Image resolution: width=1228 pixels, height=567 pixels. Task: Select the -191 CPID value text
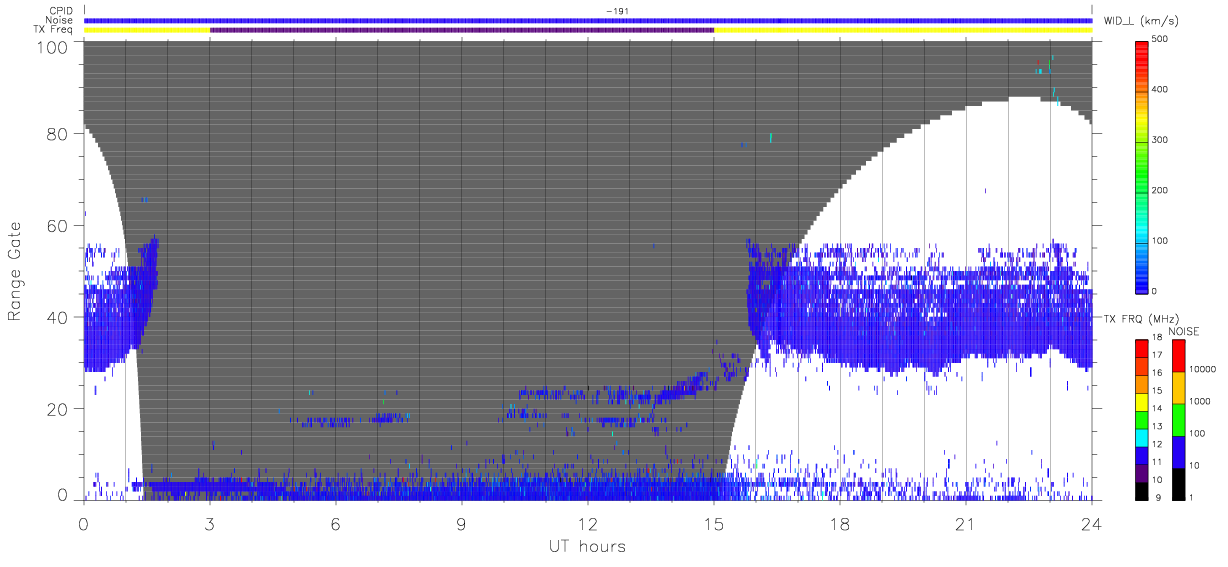coord(616,11)
